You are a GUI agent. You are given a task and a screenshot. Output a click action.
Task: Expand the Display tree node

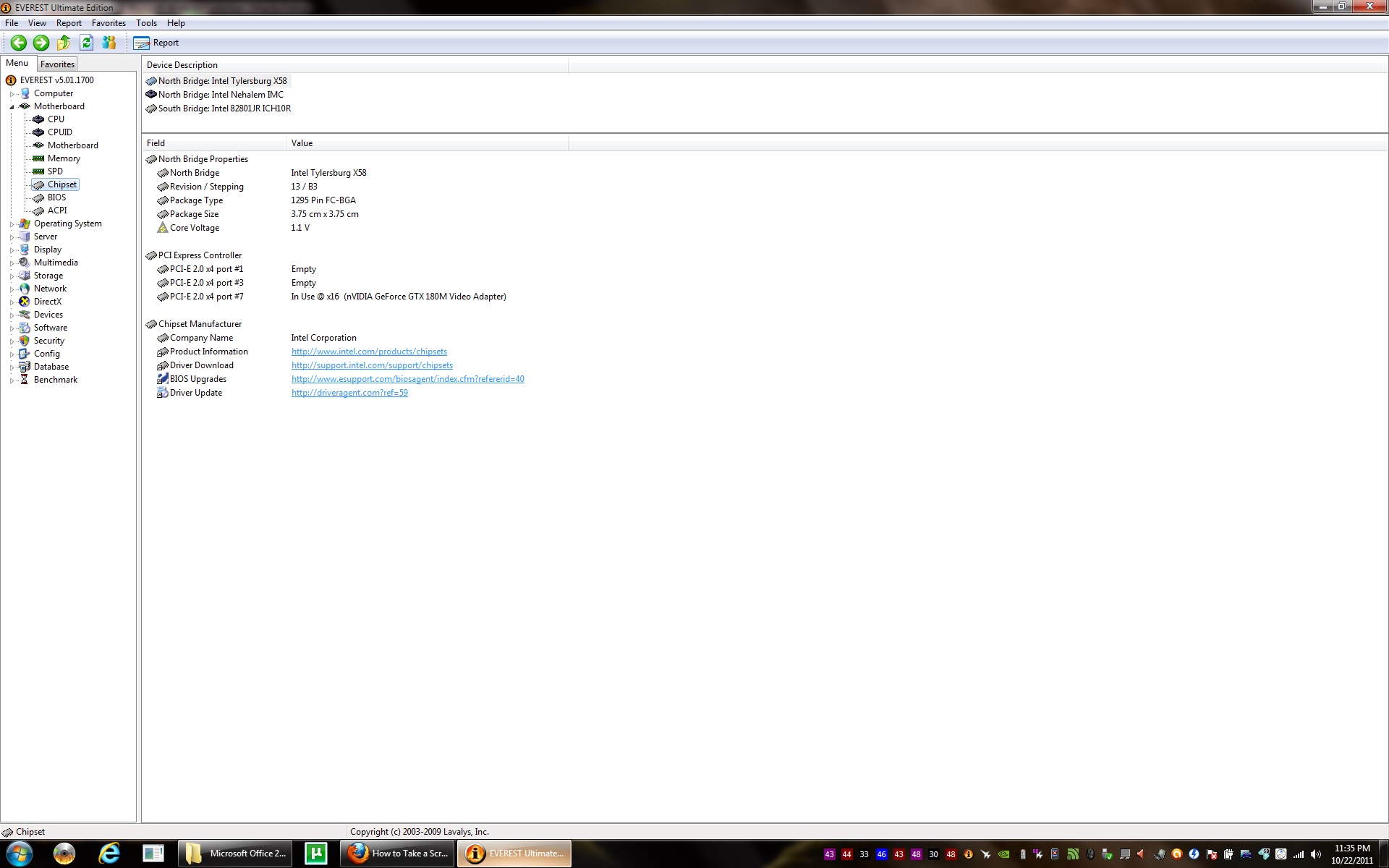(x=12, y=250)
